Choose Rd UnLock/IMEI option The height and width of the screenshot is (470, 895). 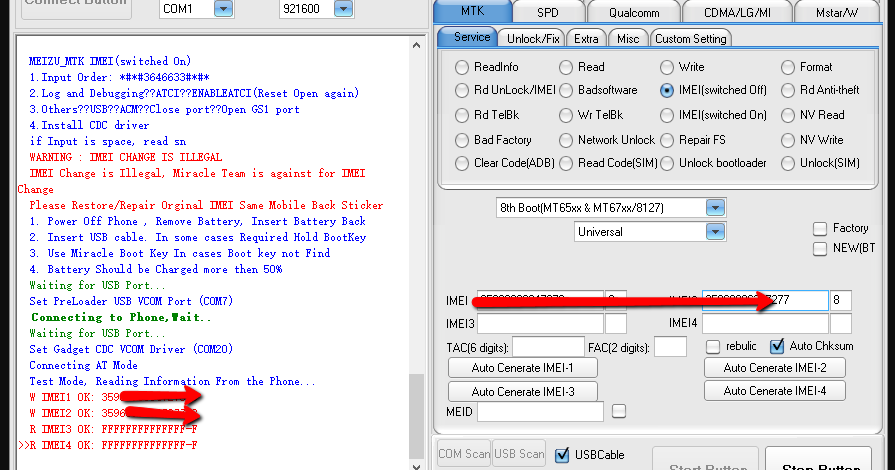coord(462,90)
